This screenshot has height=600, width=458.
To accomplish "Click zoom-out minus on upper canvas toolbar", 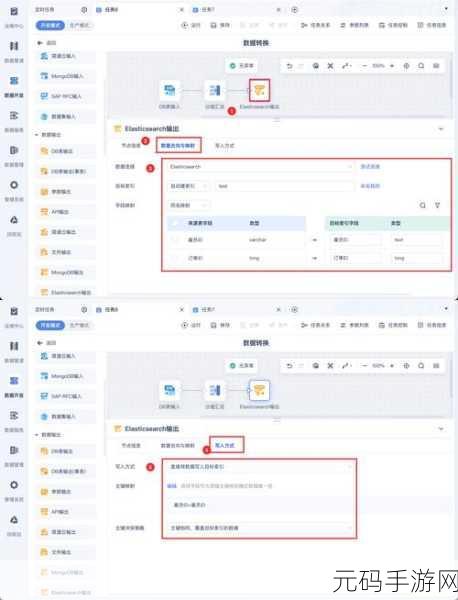I will click(364, 66).
